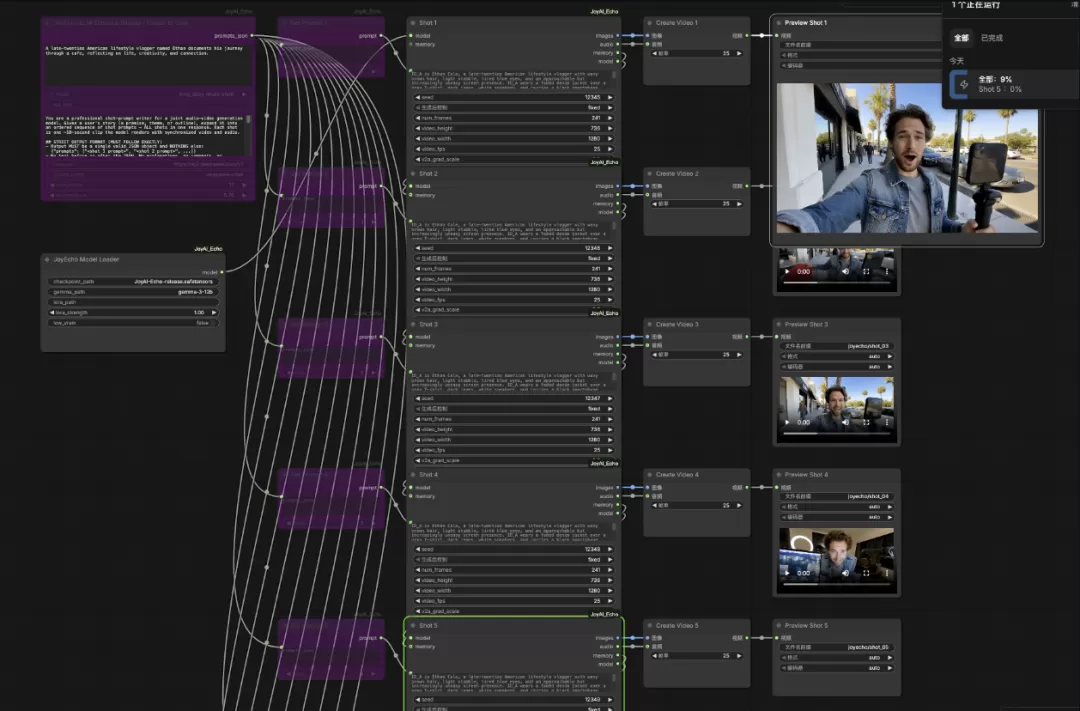The image size is (1080, 711).
Task: Collapse the Preview Shot 4 node title dot
Action: pos(778,475)
